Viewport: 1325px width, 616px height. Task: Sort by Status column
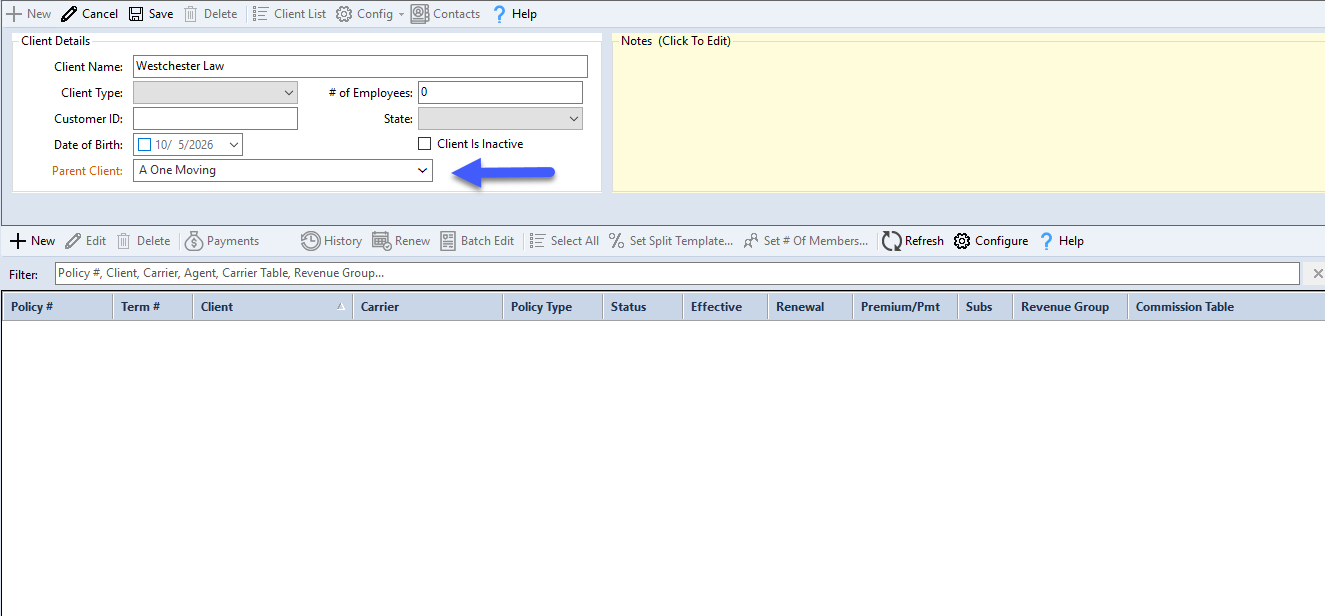coord(643,307)
